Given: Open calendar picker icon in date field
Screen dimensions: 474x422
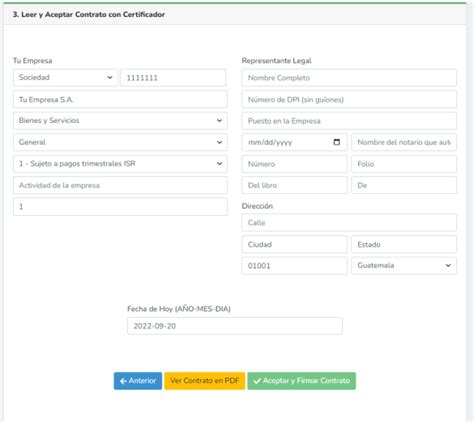Looking at the screenshot, I should click(x=337, y=142).
